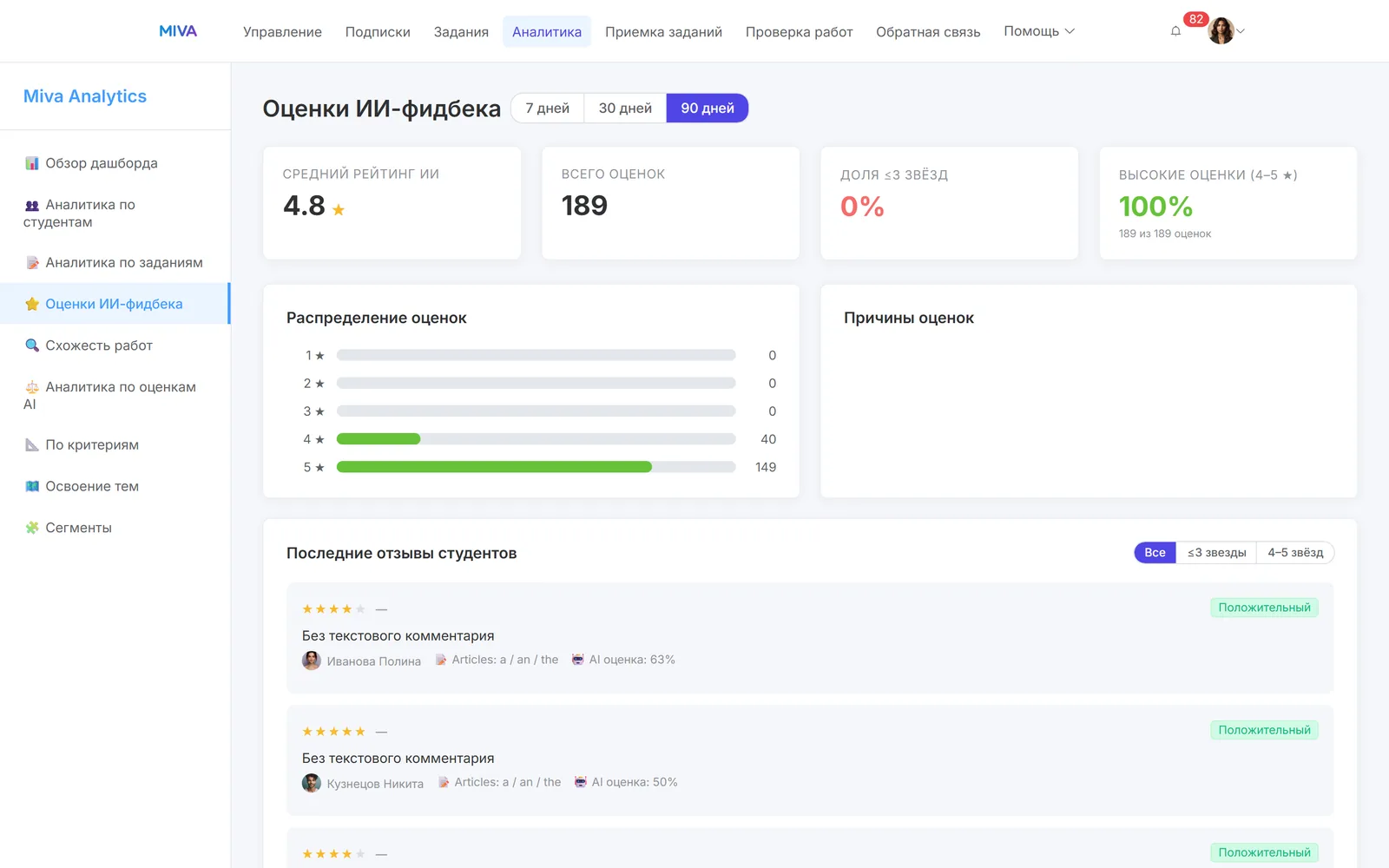The image size is (1389, 868).
Task: Select the 90 дней period
Action: click(x=708, y=108)
